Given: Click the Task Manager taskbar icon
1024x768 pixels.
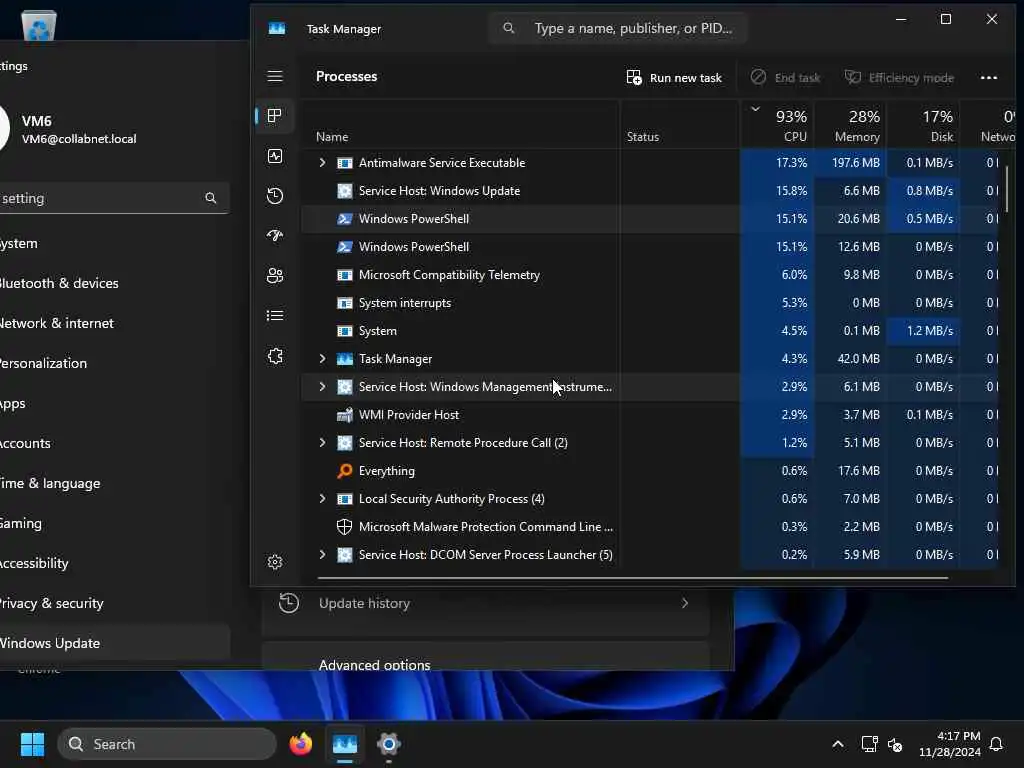Looking at the screenshot, I should pos(345,744).
